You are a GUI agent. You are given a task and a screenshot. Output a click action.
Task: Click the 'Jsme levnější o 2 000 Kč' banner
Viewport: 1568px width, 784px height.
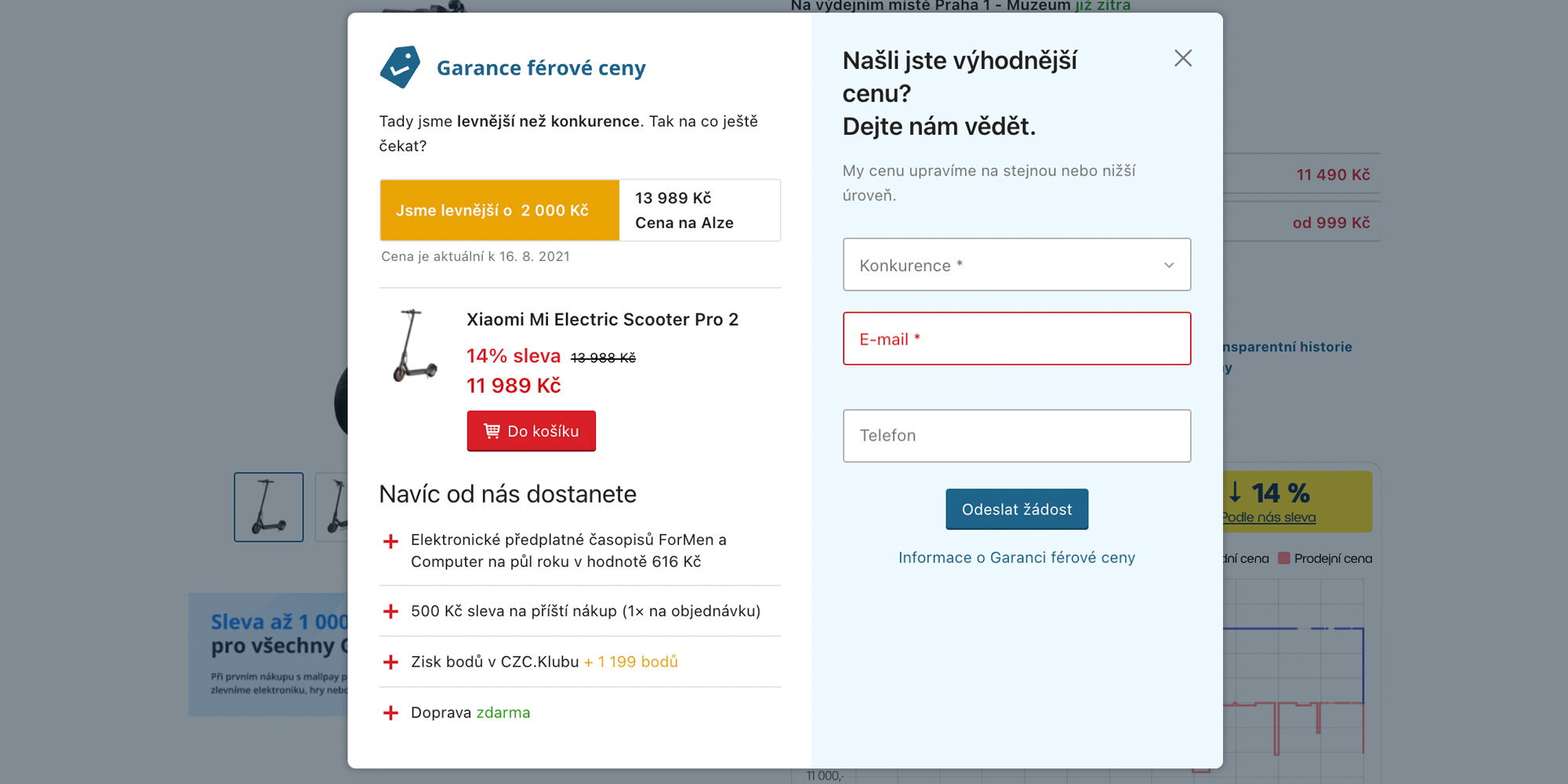(500, 210)
